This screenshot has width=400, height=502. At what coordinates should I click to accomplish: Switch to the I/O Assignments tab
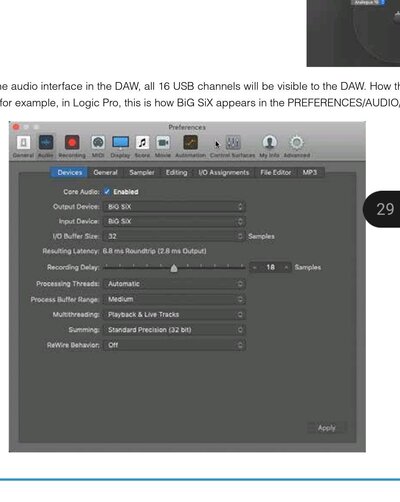(x=224, y=172)
